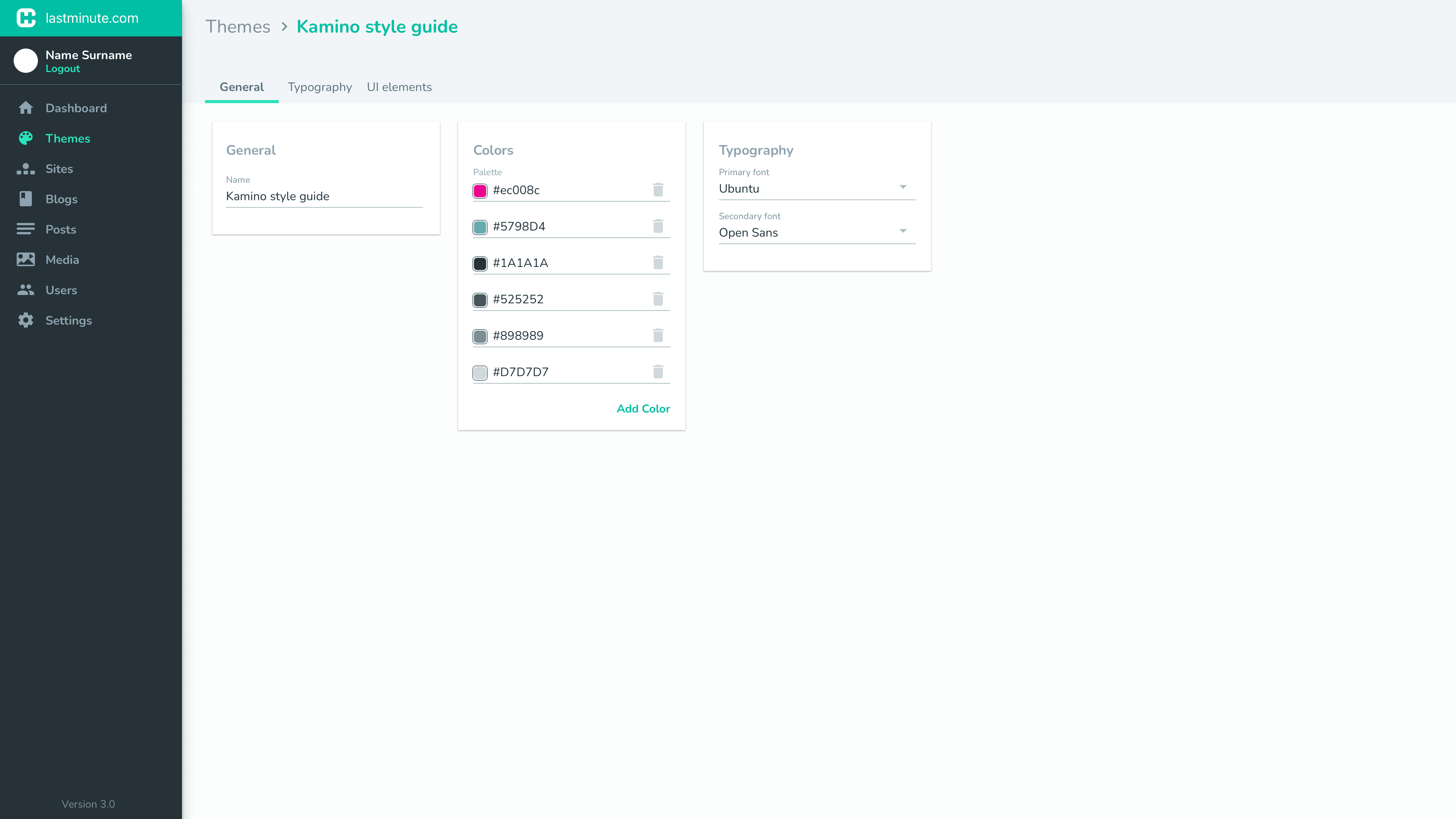Remove the #525252 palette color
The height and width of the screenshot is (819, 1456).
[658, 299]
